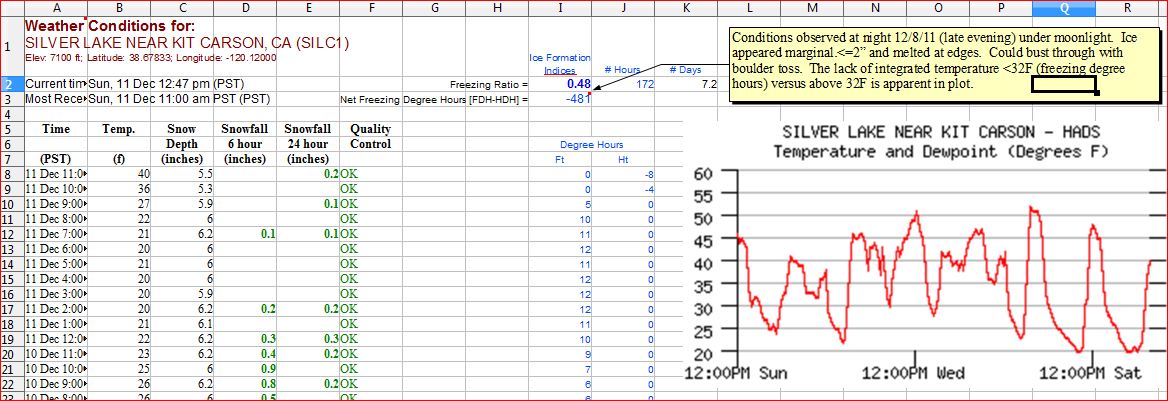Select 6-hour snowfall 0.1 in row 12

[245, 234]
